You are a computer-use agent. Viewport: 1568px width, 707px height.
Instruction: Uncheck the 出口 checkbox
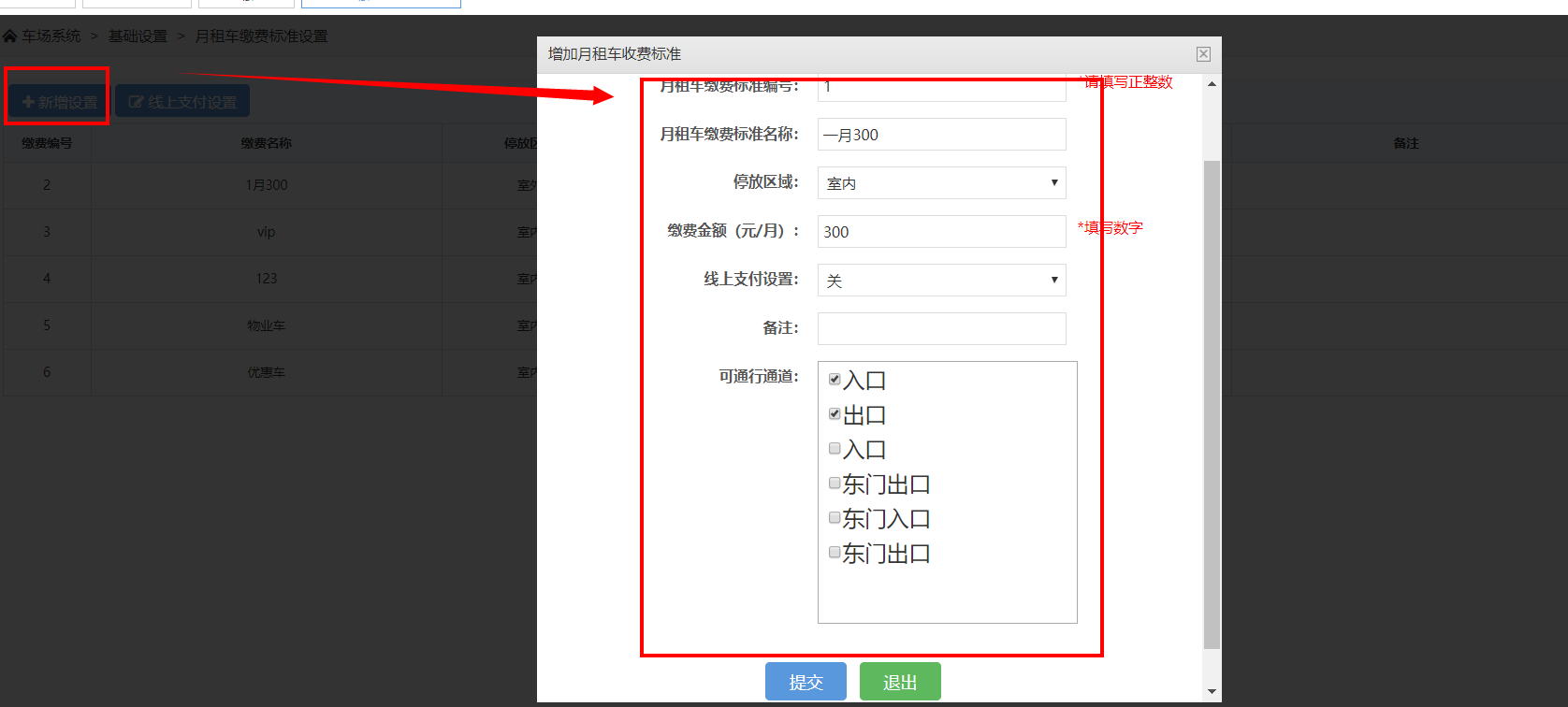tap(835, 413)
